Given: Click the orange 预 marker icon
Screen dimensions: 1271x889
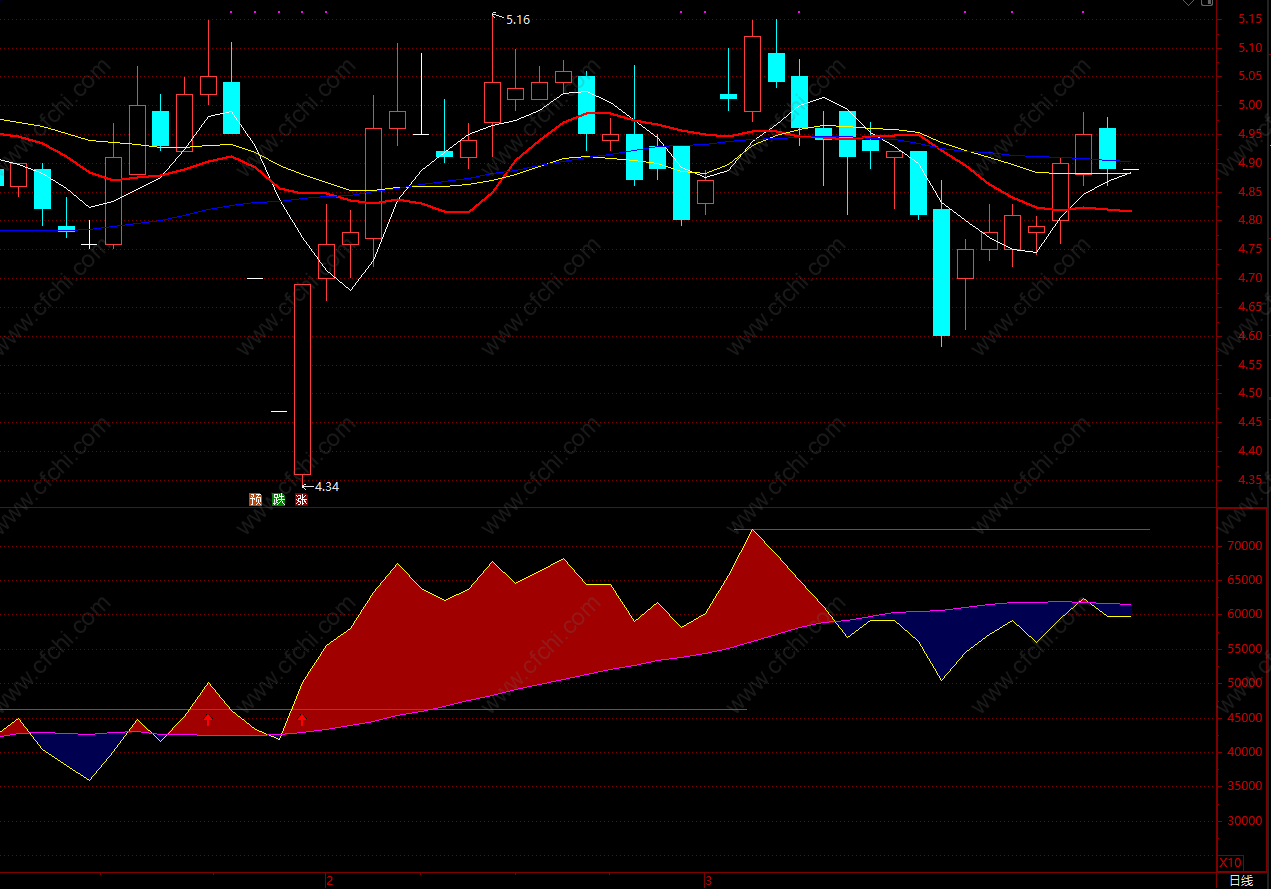Looking at the screenshot, I should pyautogui.click(x=256, y=500).
